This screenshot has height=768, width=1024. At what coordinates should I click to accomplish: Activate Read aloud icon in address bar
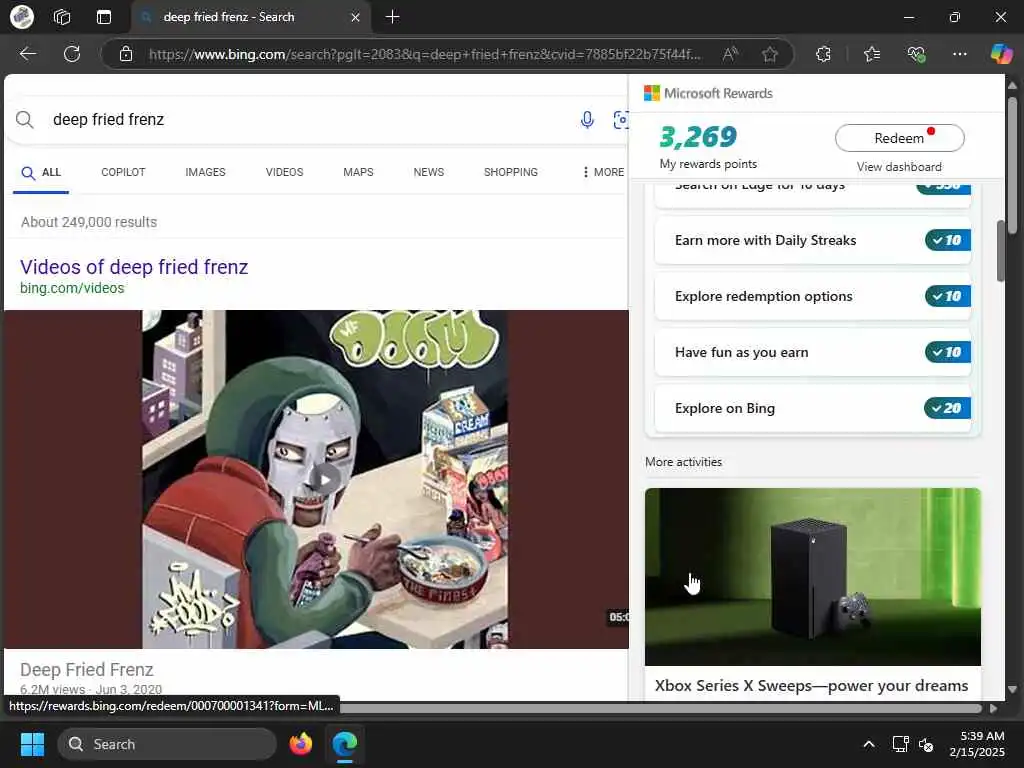point(730,54)
